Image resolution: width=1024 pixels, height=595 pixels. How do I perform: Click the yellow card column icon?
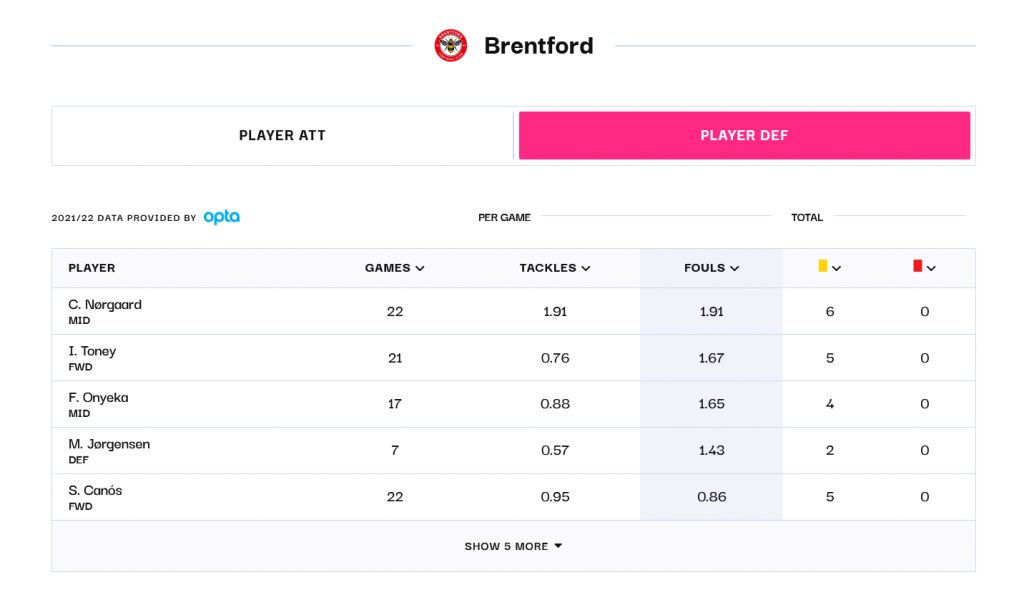tap(823, 266)
